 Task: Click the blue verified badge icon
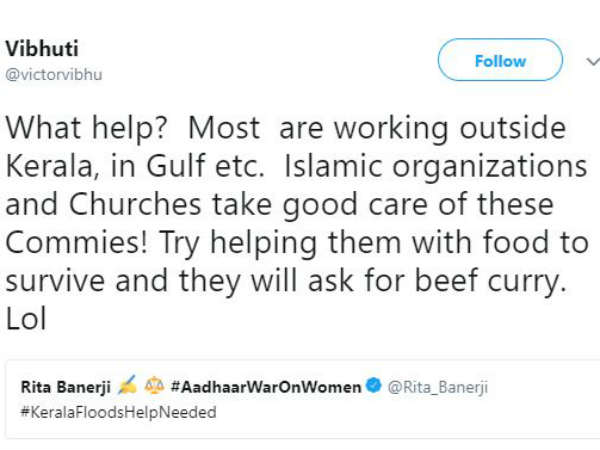tap(373, 385)
